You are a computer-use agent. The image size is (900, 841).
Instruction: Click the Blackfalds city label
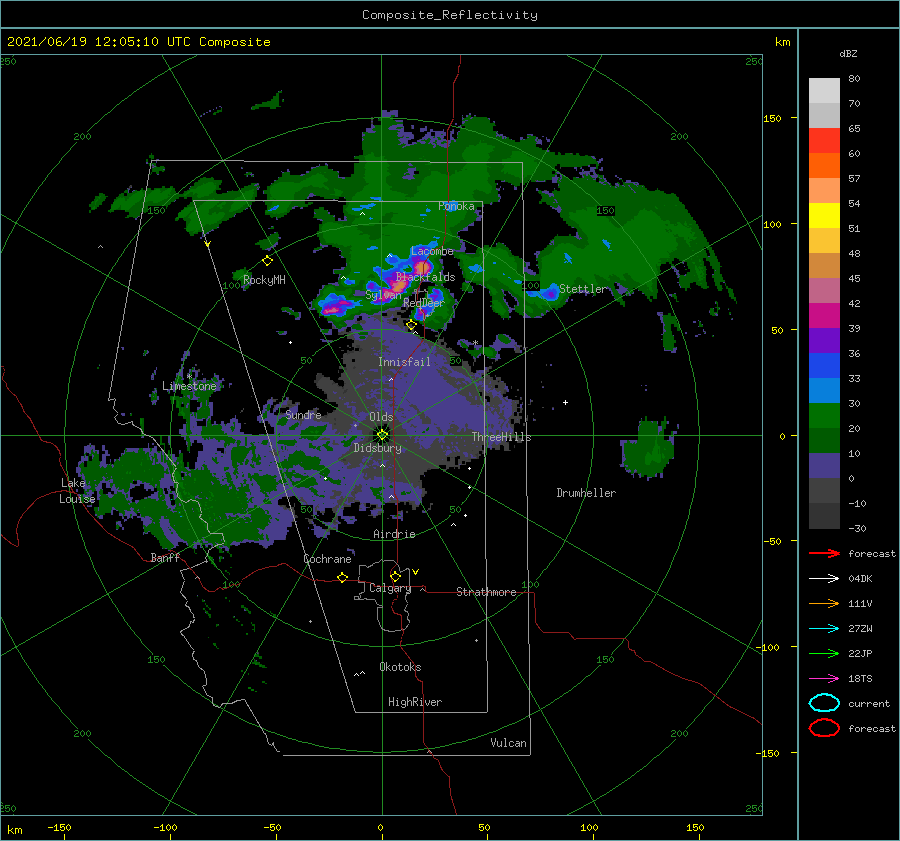(425, 277)
